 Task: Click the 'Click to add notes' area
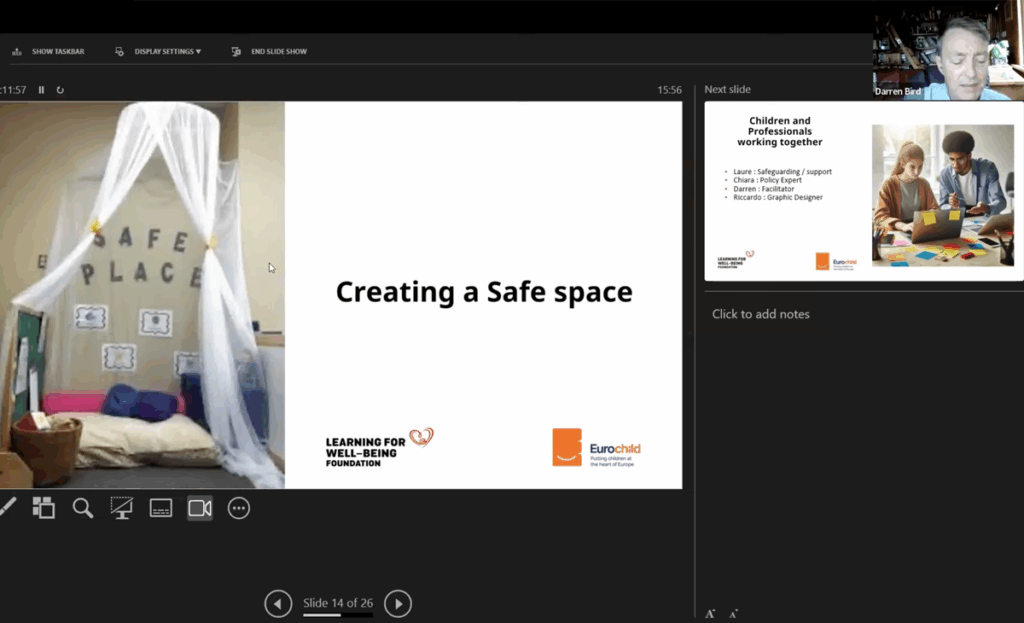761,314
